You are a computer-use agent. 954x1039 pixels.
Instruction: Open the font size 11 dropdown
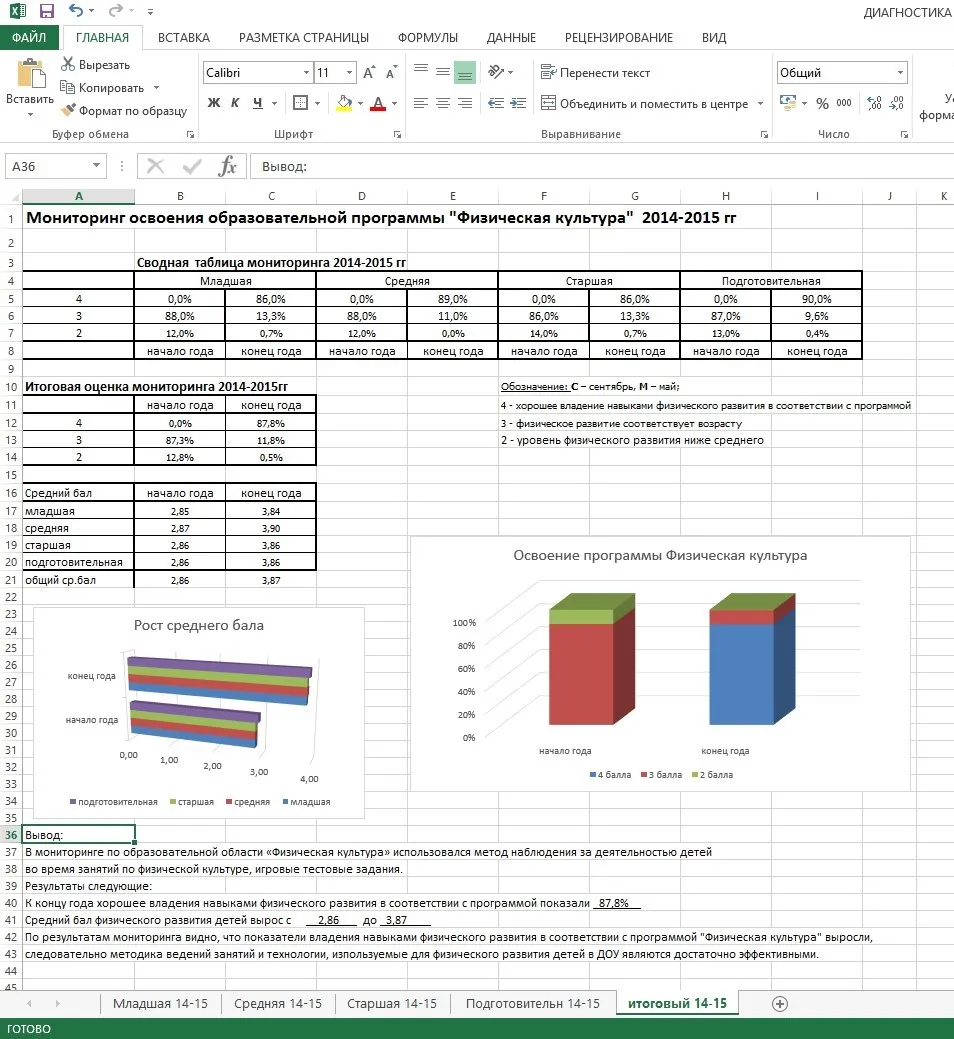(x=349, y=72)
